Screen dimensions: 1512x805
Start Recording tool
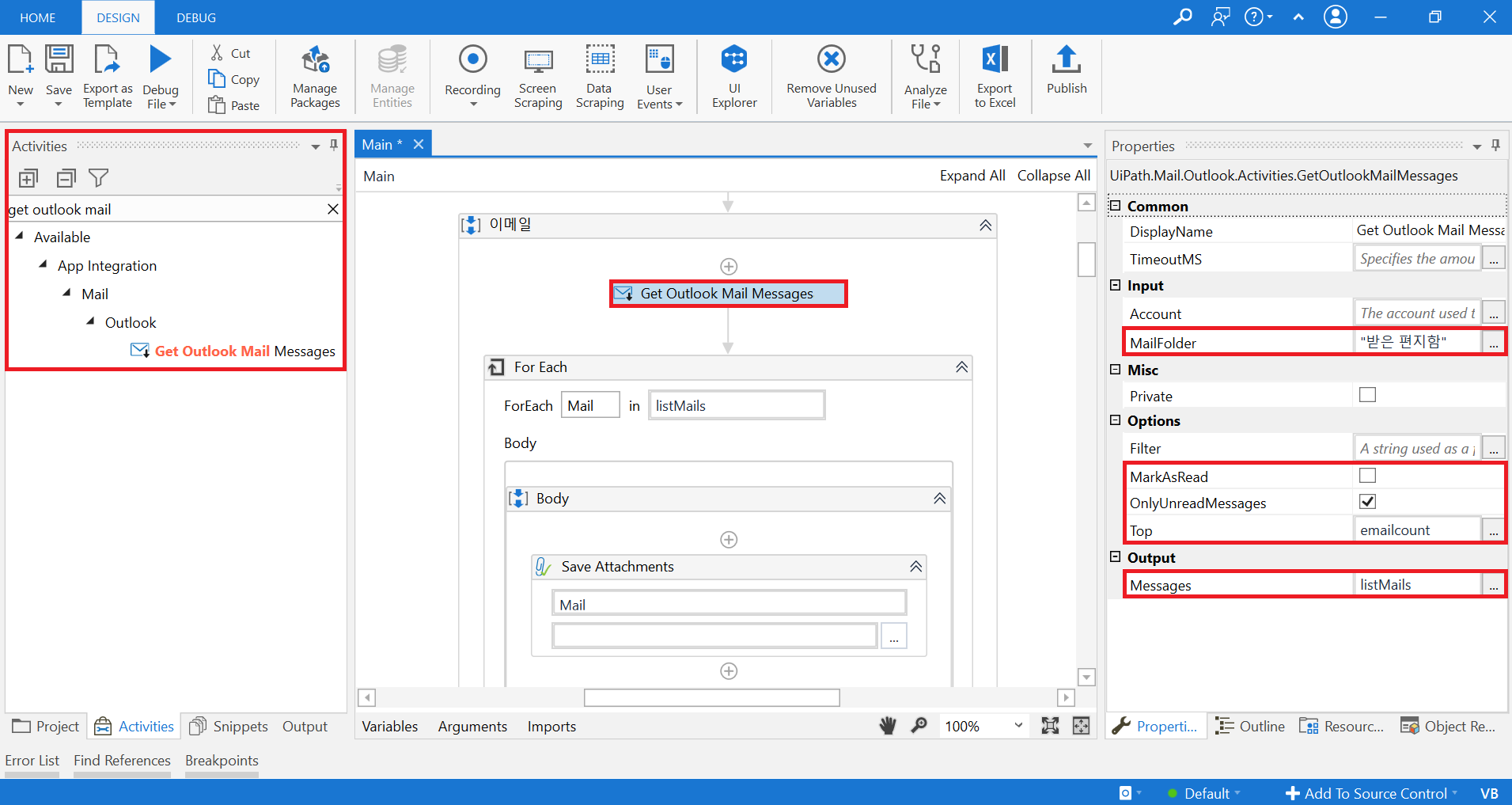472,76
